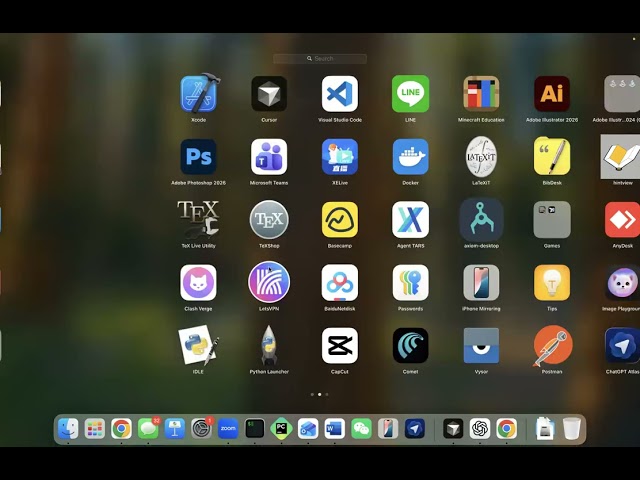Select the current middle page dot
Screen dimensions: 640x480
pos(320,394)
